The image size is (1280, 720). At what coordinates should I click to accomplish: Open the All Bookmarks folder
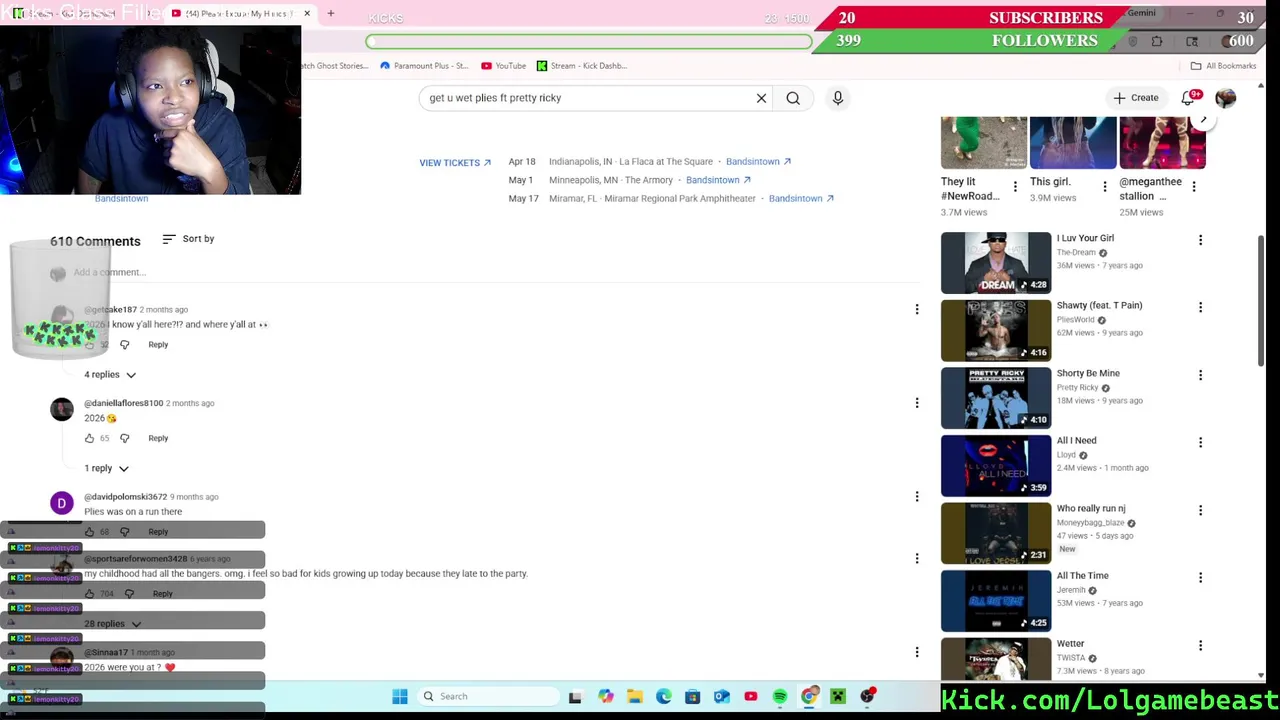pos(1223,66)
